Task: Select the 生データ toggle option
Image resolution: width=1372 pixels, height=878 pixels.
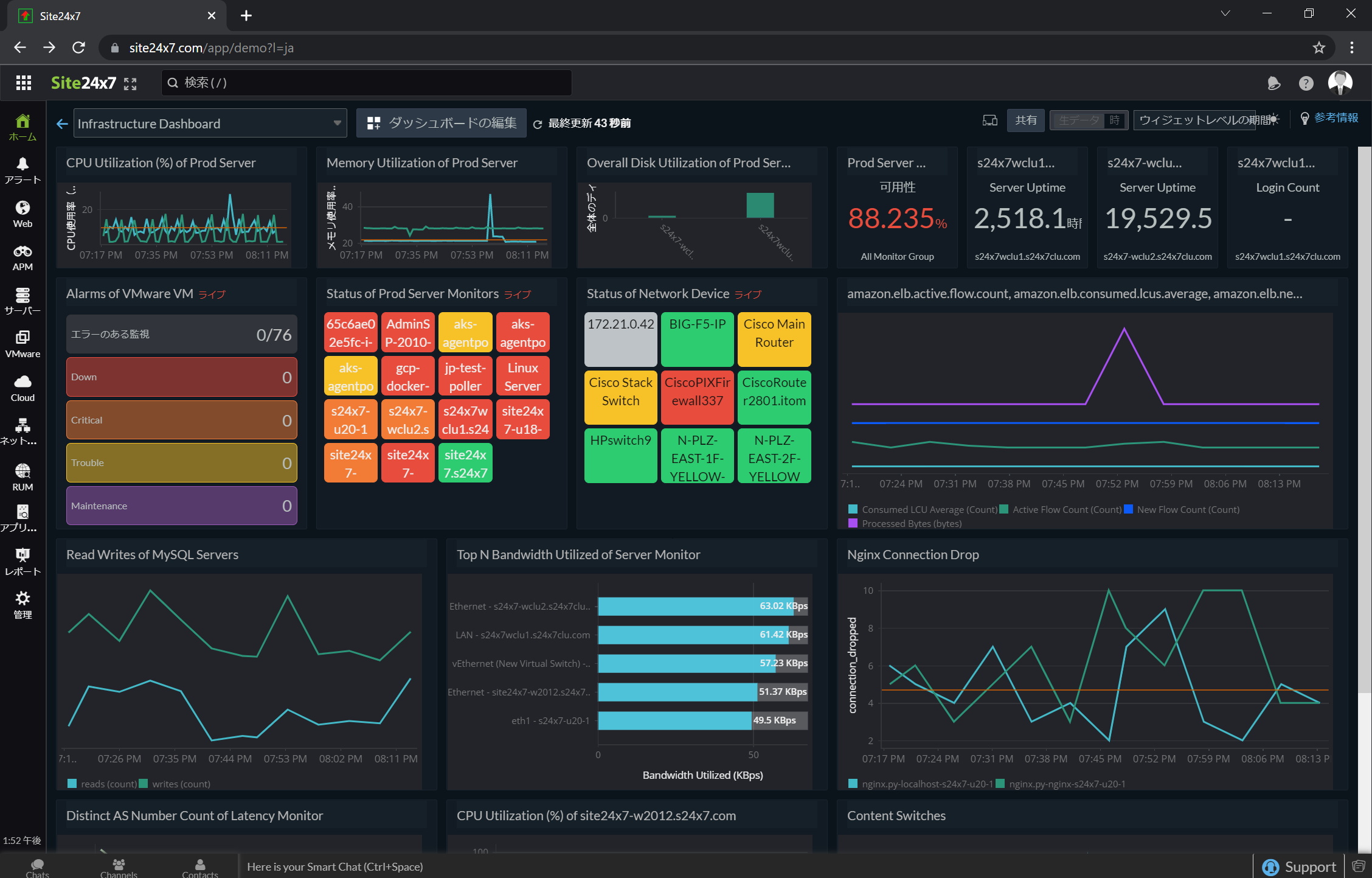Action: [1078, 120]
